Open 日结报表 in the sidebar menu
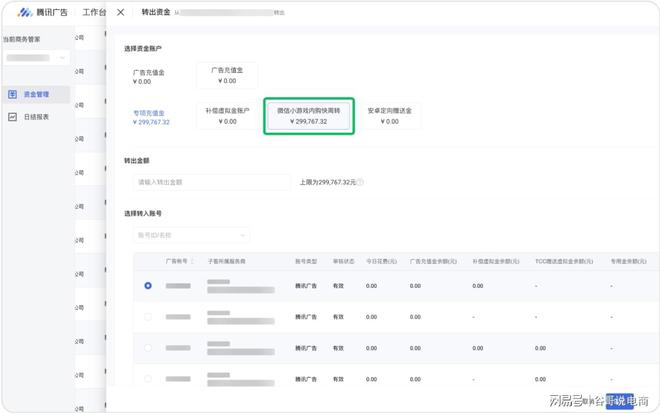660x413 pixels. pyautogui.click(x=37, y=117)
